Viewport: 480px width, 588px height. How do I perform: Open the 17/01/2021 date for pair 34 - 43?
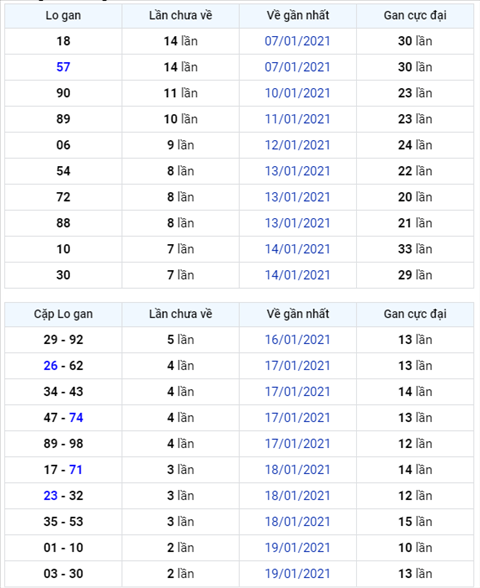(x=297, y=392)
